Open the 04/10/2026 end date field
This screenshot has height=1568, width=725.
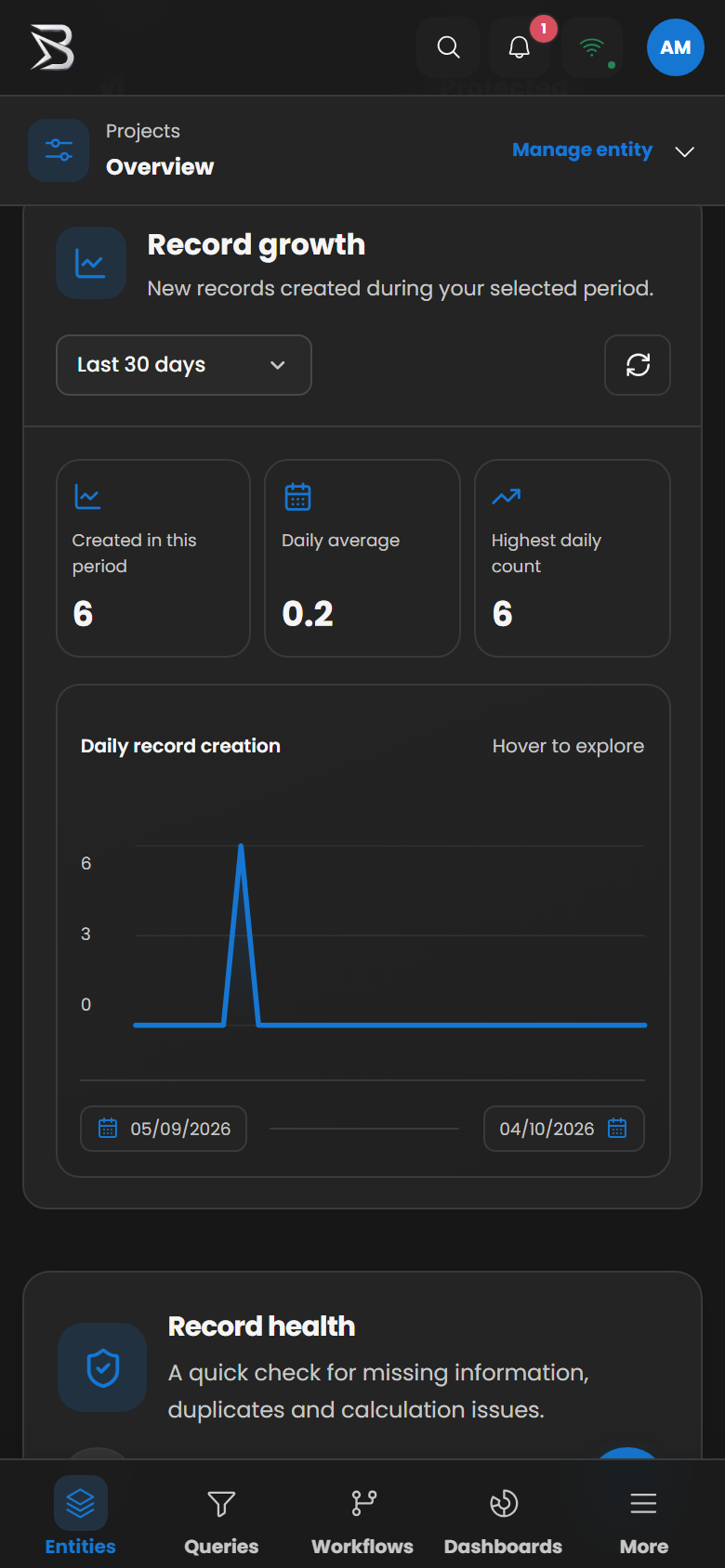(564, 1129)
